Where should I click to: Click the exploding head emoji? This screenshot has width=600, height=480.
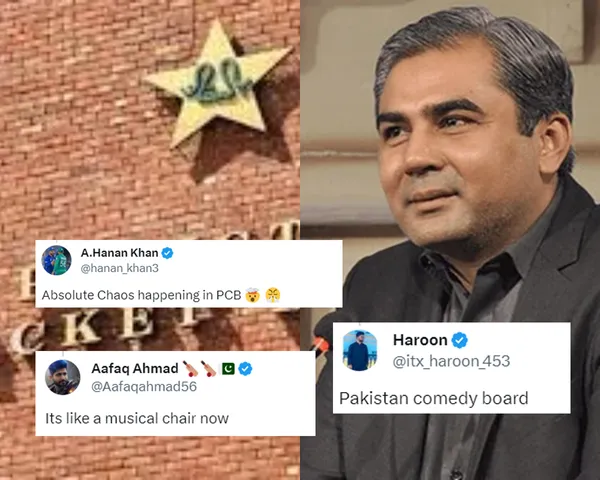click(x=253, y=295)
